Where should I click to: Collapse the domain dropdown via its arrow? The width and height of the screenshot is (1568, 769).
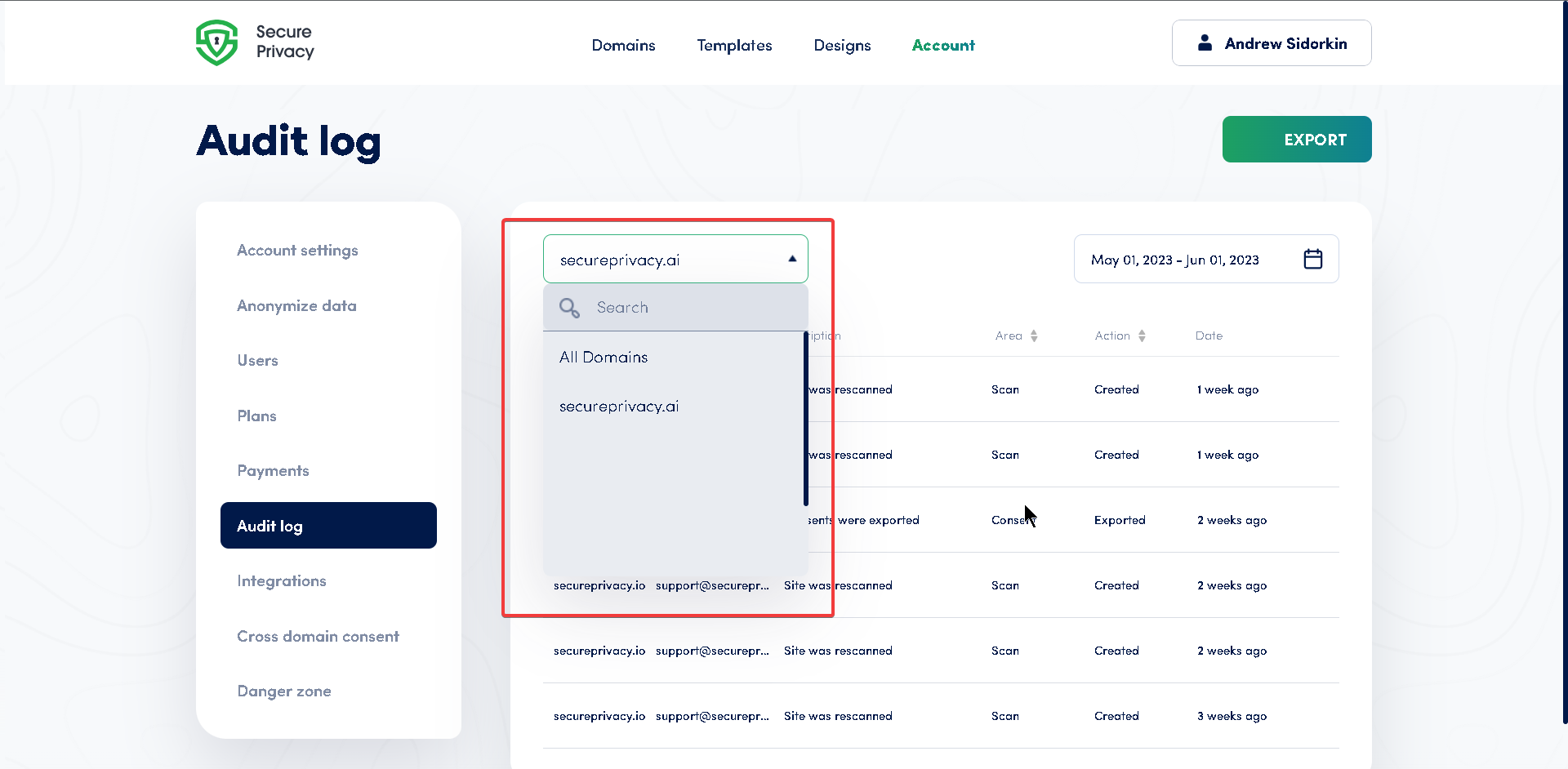pyautogui.click(x=791, y=259)
